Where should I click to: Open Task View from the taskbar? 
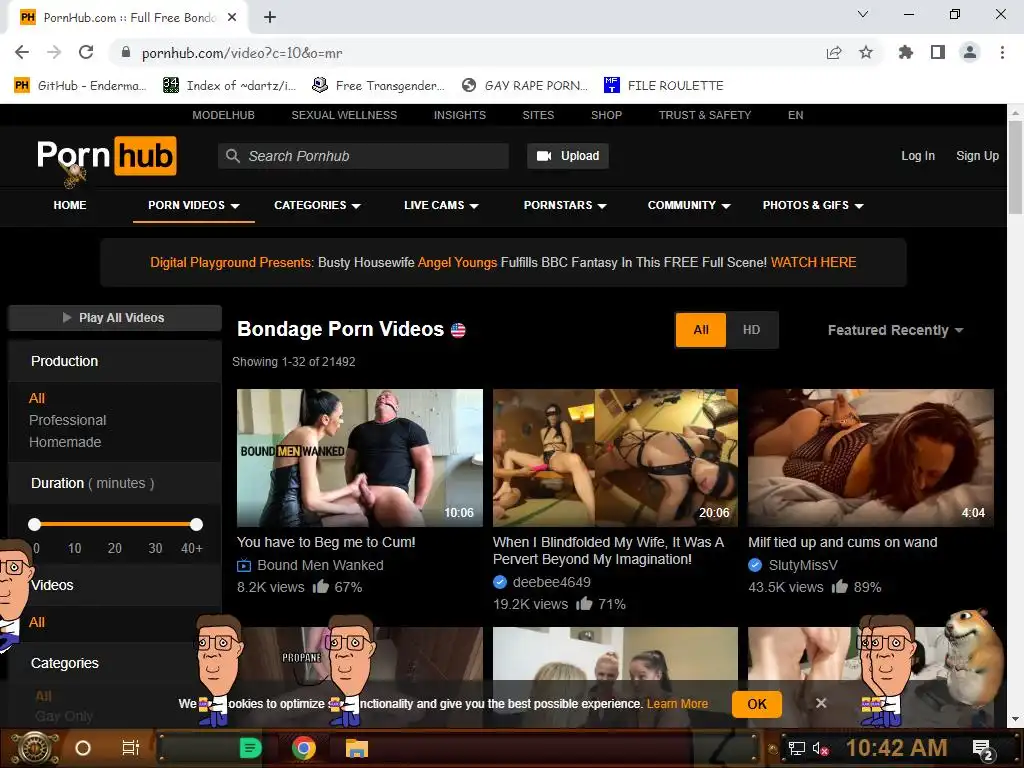pyautogui.click(x=131, y=748)
